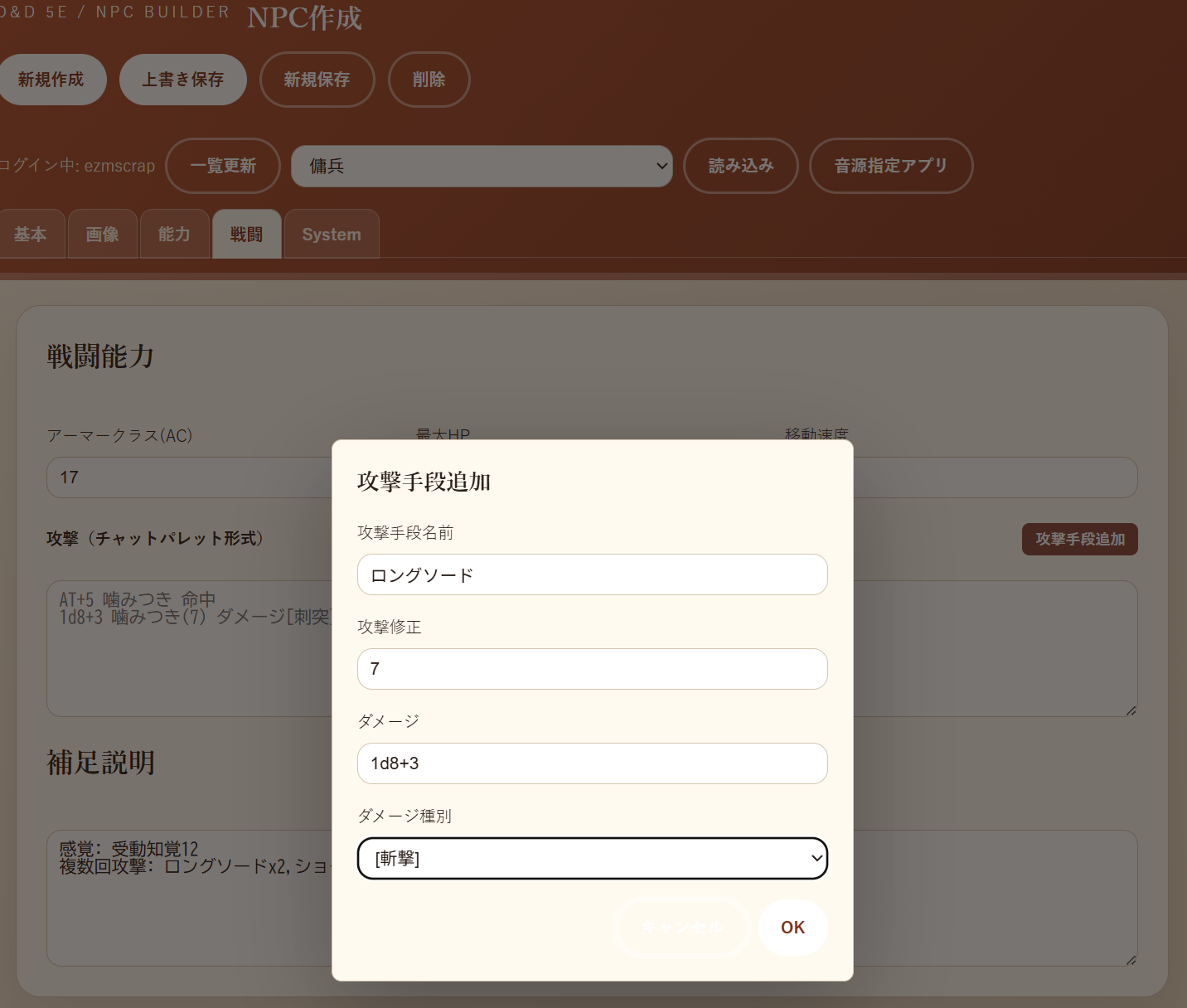Screen dimensions: 1187x1008
Task: Click the 読み込み button
Action: click(x=741, y=166)
